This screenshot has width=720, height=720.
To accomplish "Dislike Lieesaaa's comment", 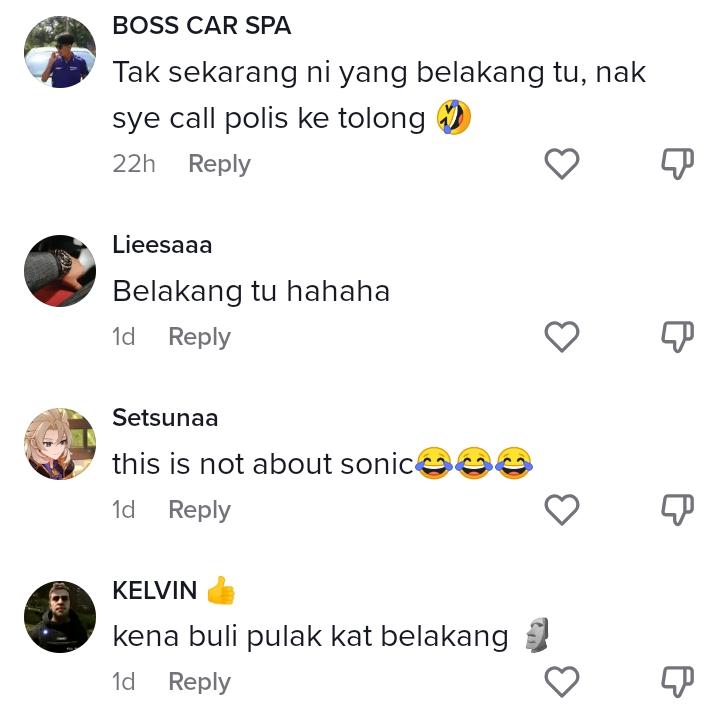I will [x=678, y=337].
